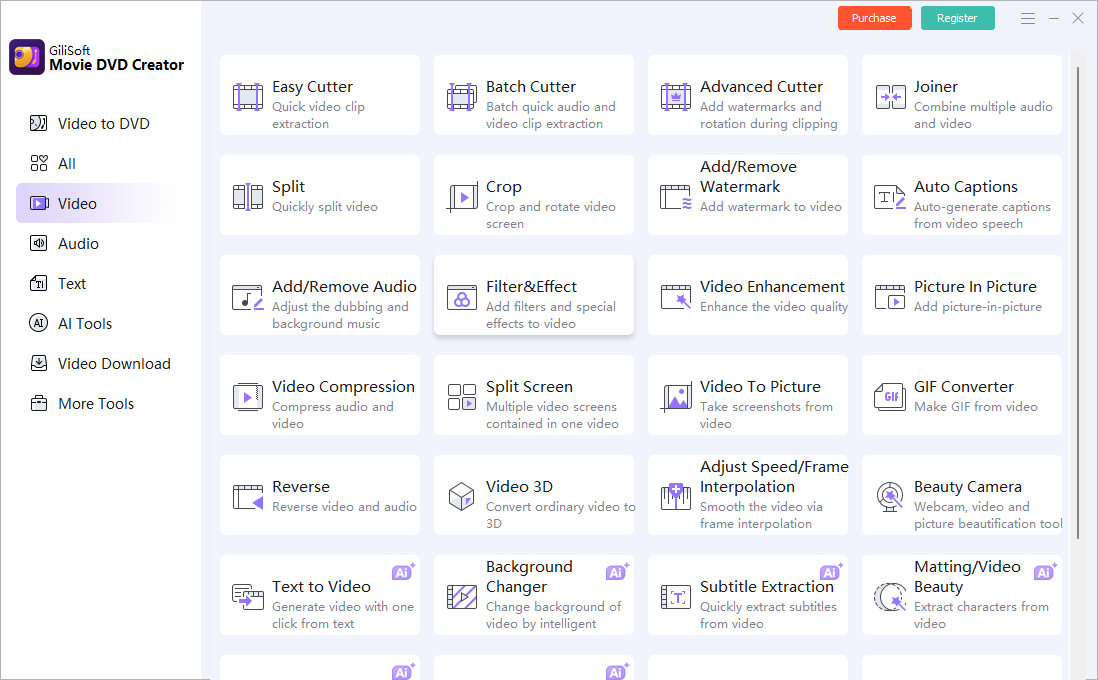Click 'Quick video clip extraction' description

319,115
